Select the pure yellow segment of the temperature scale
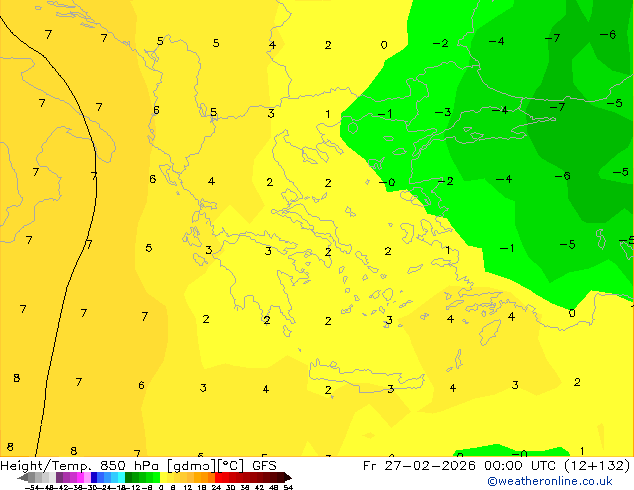634x490 pixels. [x=163, y=477]
